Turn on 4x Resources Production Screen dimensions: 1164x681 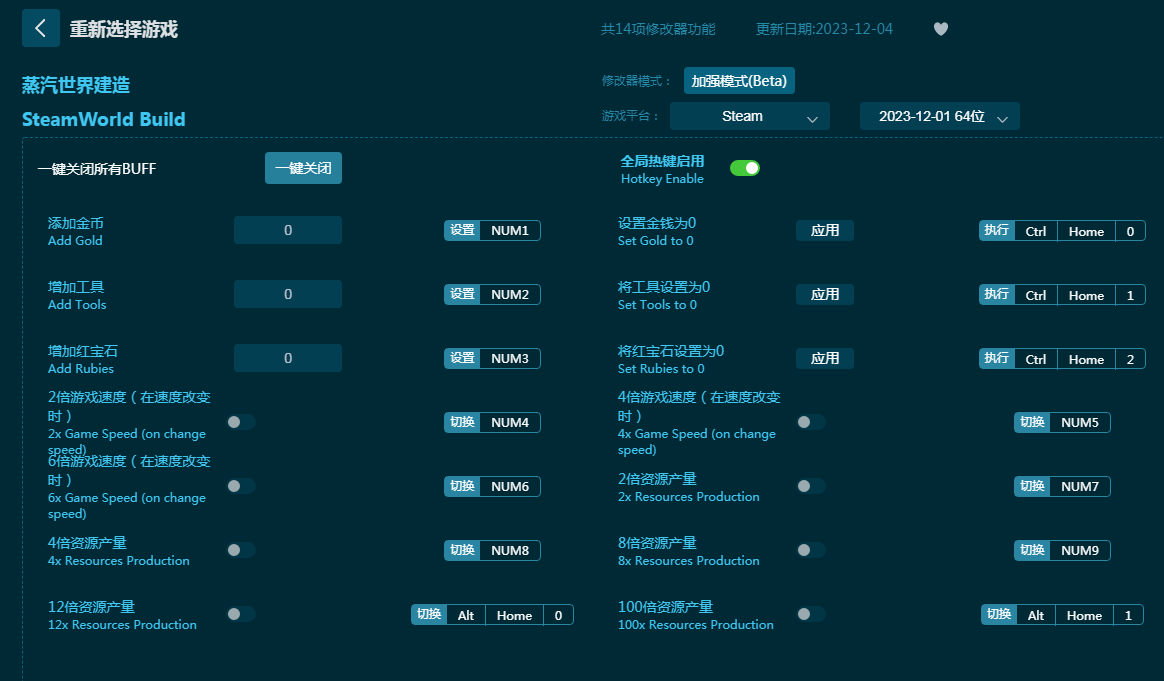coord(241,550)
